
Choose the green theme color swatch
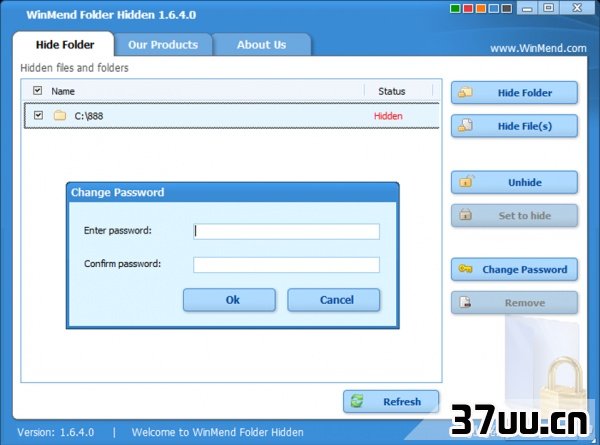455,8
